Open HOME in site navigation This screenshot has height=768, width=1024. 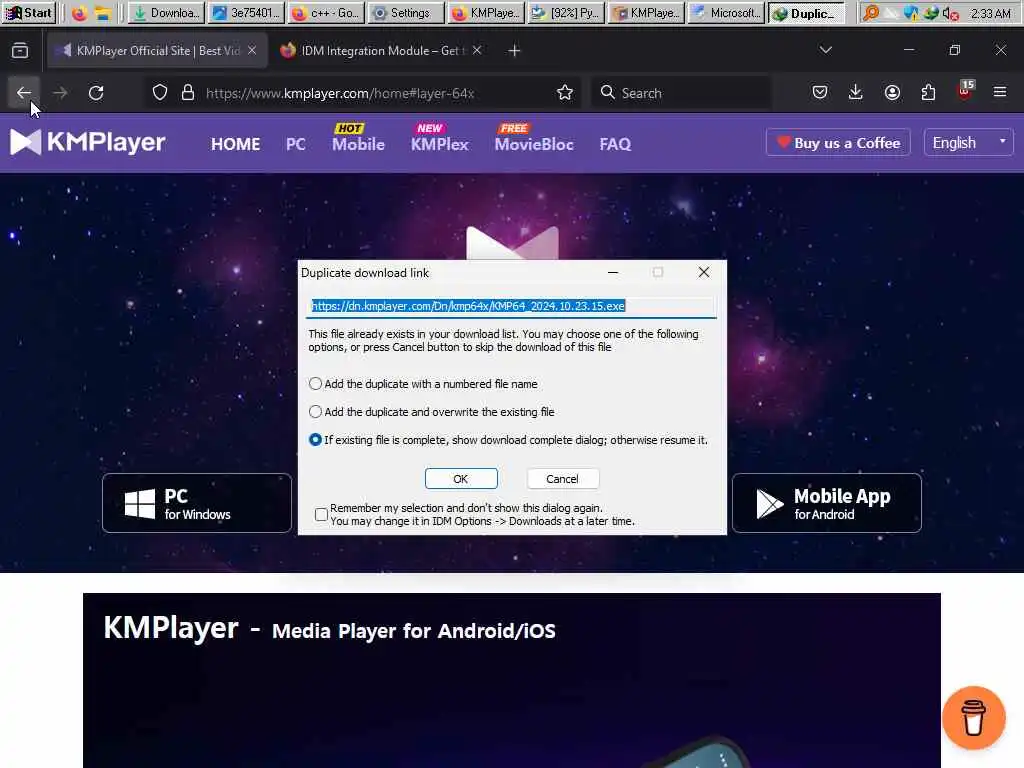(236, 144)
